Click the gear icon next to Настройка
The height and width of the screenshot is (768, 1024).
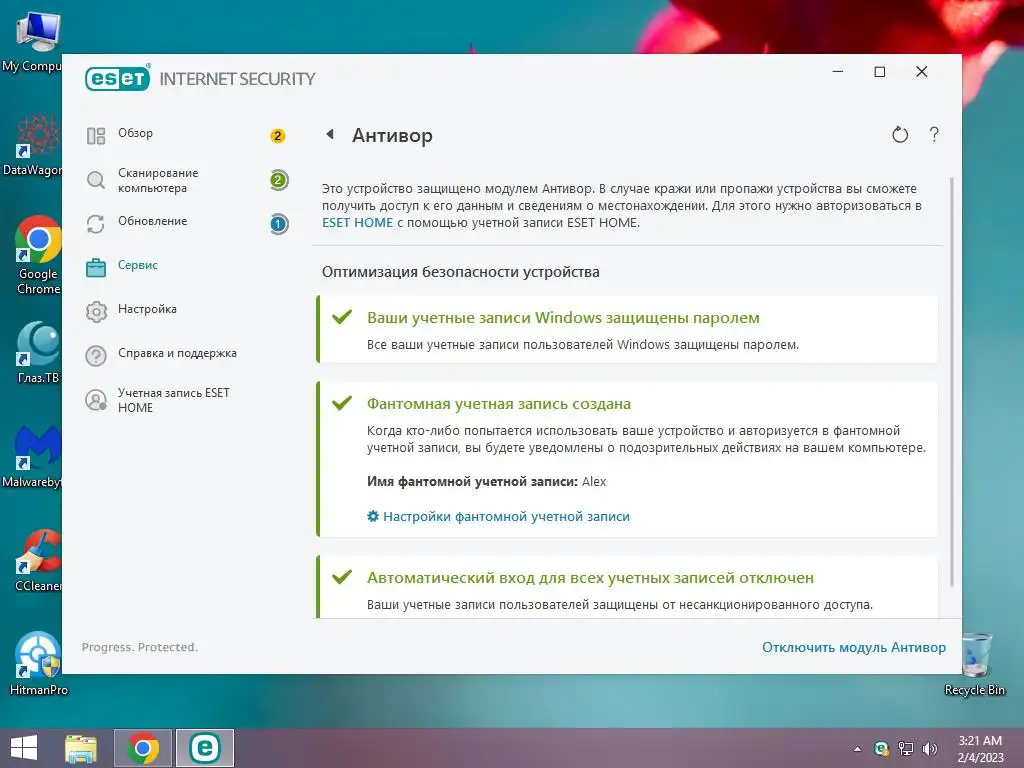96,312
